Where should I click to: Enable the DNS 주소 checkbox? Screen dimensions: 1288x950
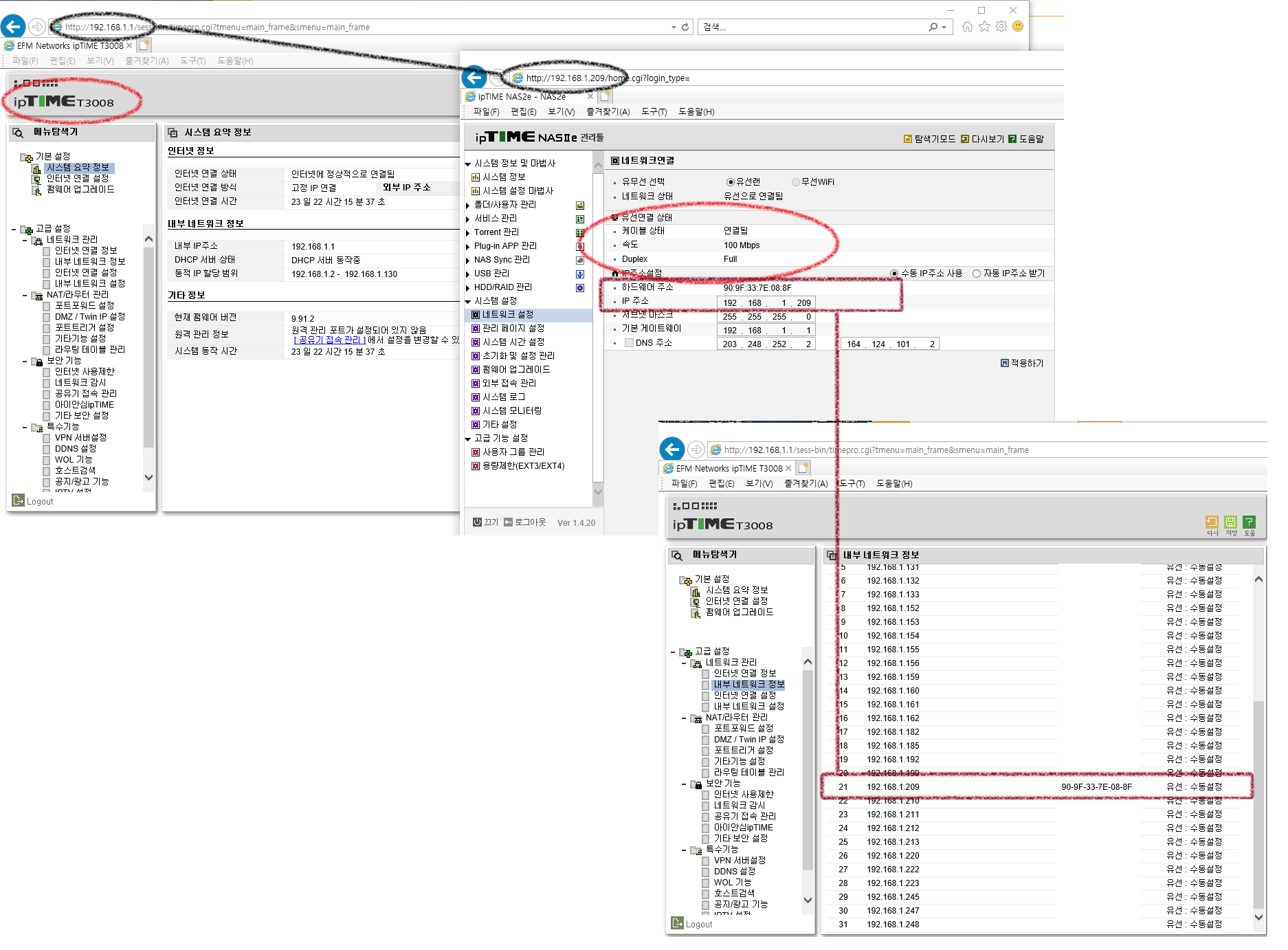pyautogui.click(x=629, y=343)
